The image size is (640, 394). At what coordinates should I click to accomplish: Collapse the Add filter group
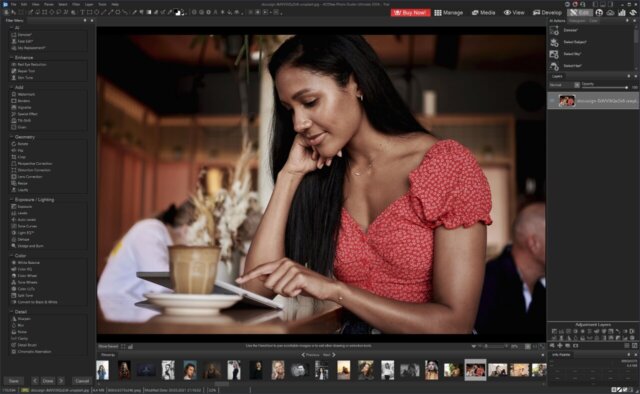[x=11, y=87]
